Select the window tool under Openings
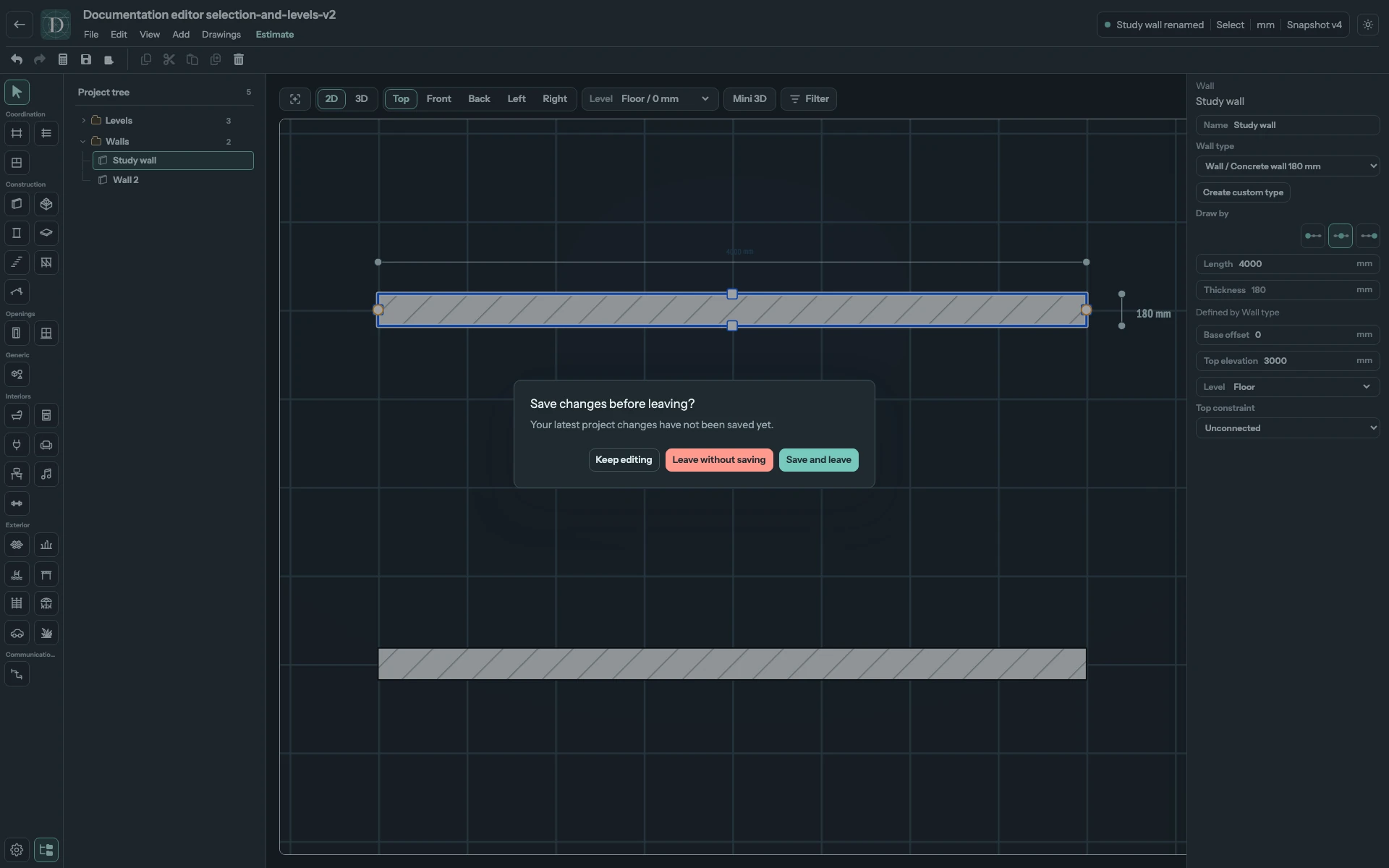The width and height of the screenshot is (1389, 868). click(x=46, y=333)
